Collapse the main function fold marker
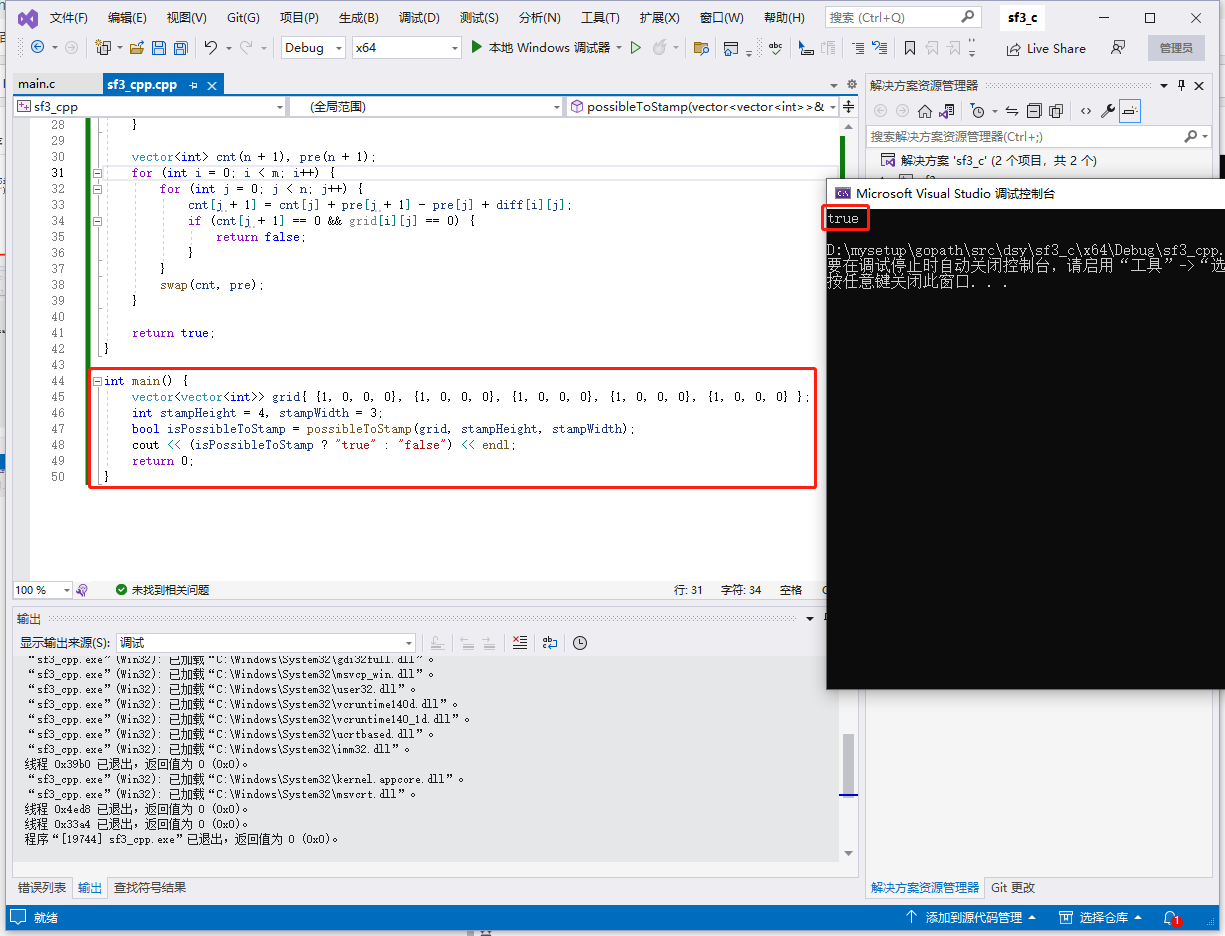Image resolution: width=1225 pixels, height=936 pixels. [97, 381]
